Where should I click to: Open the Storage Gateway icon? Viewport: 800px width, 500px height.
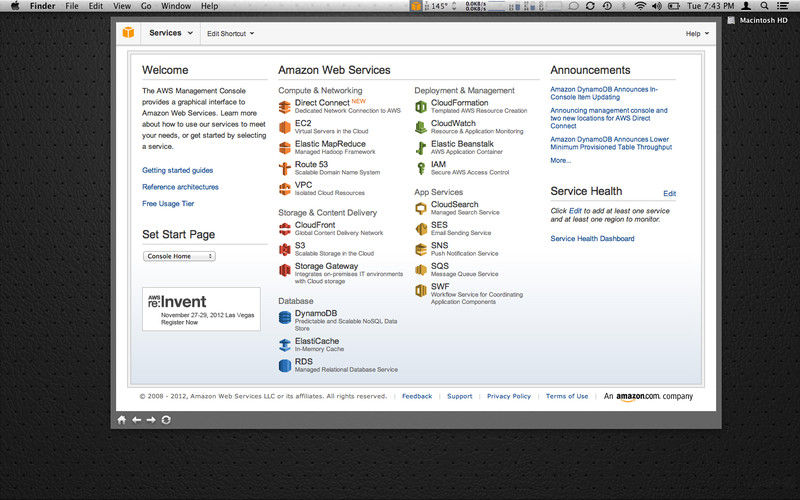(285, 270)
